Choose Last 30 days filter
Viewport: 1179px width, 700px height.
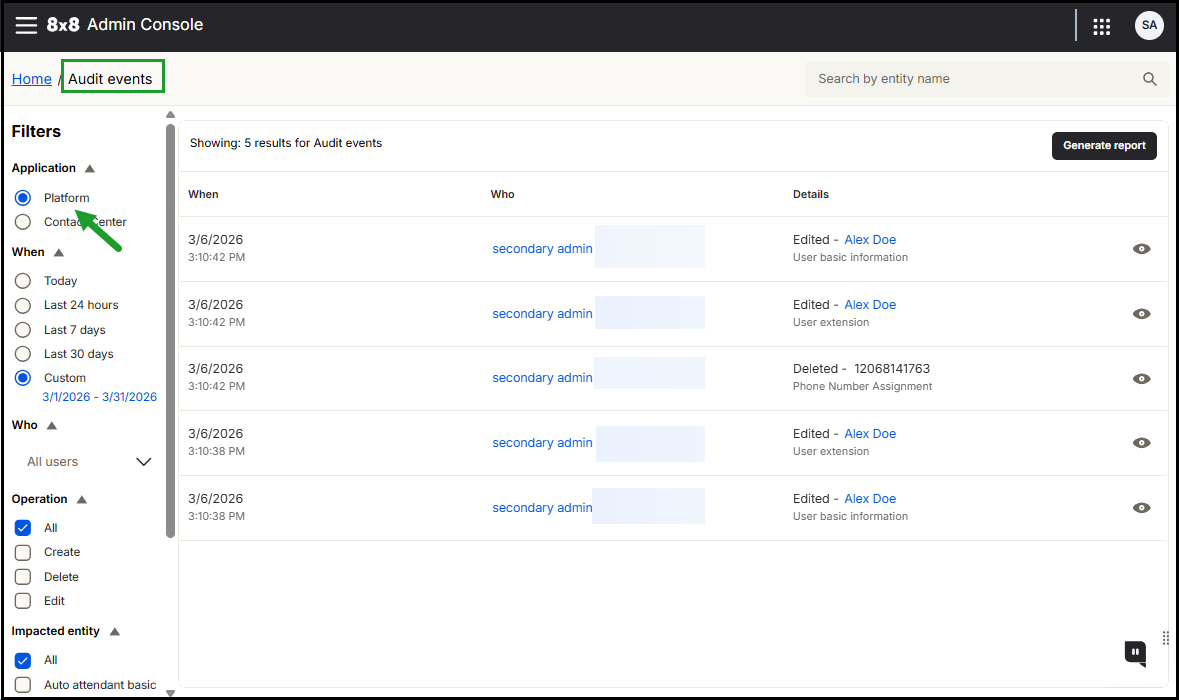pos(23,354)
